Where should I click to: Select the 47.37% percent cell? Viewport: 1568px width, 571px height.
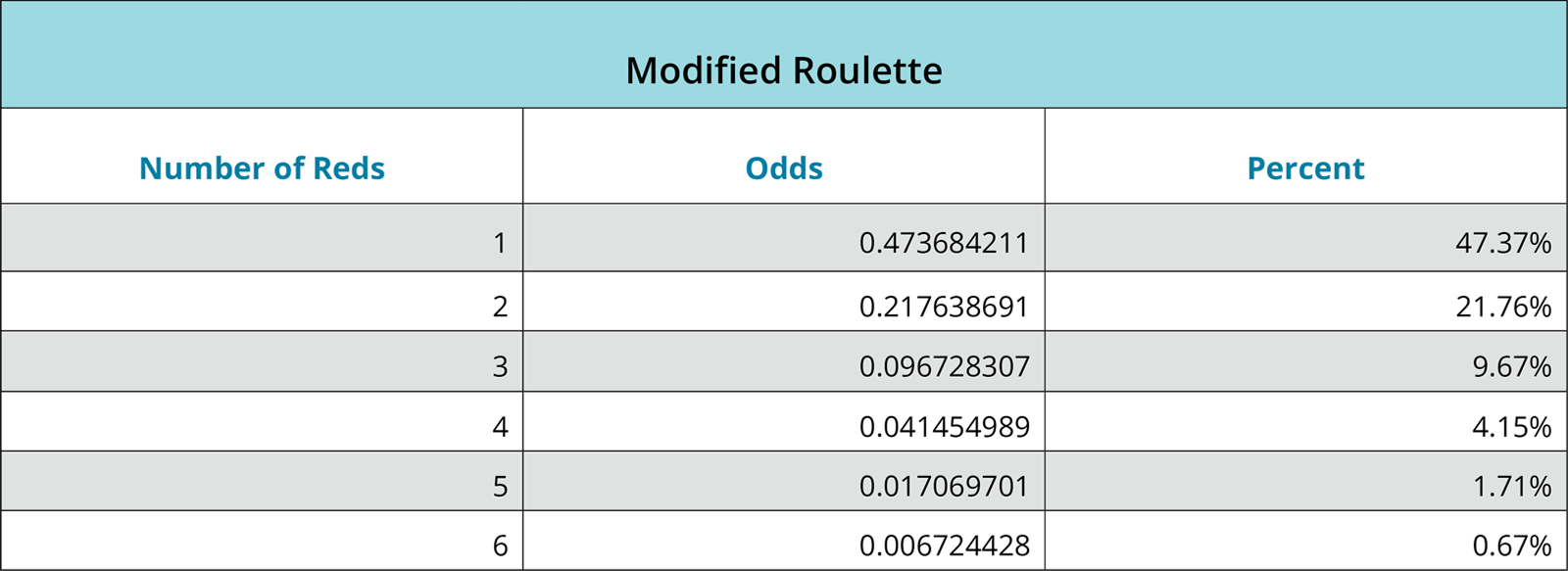pyautogui.click(x=1502, y=243)
